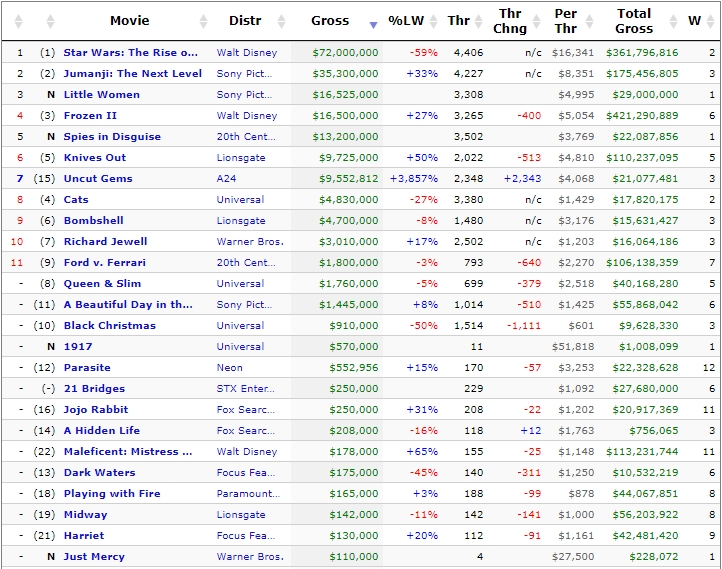The image size is (722, 569).
Task: Open Jumanji: The Next Level link
Action: [133, 74]
